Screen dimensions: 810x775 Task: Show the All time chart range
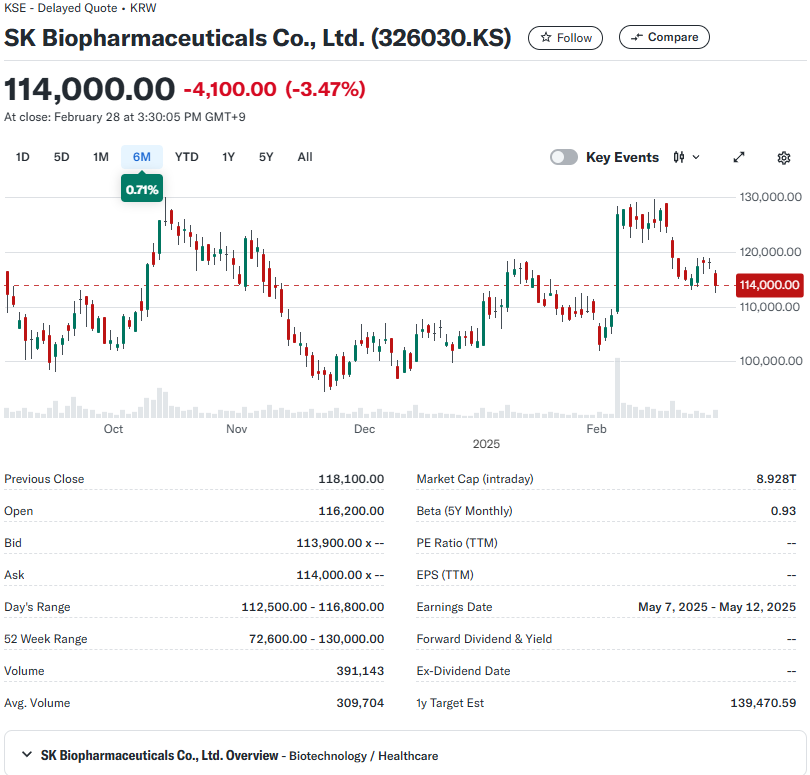(x=305, y=157)
